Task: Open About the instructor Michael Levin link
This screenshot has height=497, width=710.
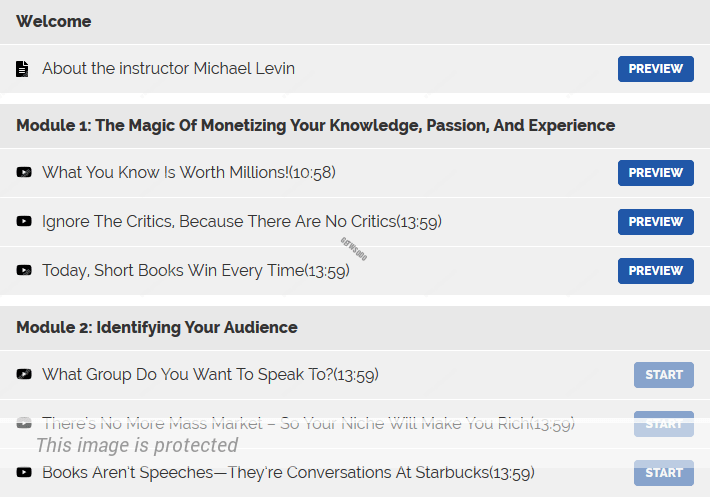Action: (x=168, y=69)
